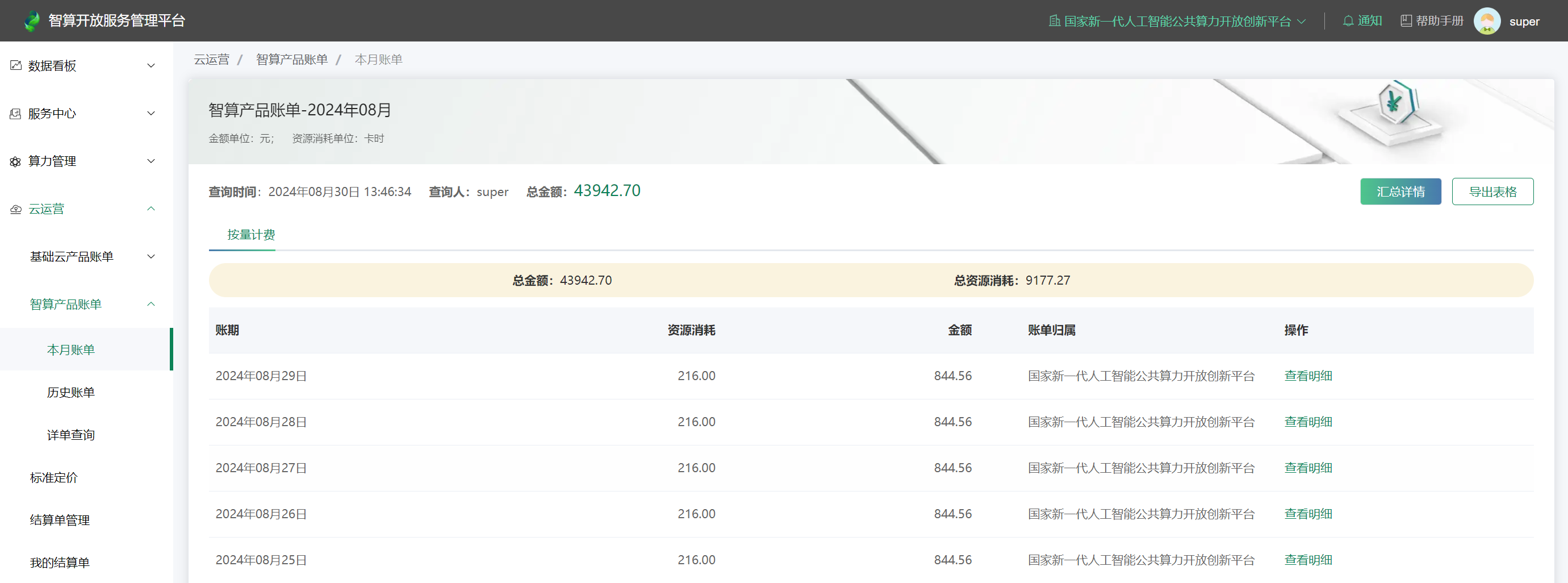The width and height of the screenshot is (1568, 583).
Task: Open 详单查询 in the sidebar
Action: (x=70, y=435)
